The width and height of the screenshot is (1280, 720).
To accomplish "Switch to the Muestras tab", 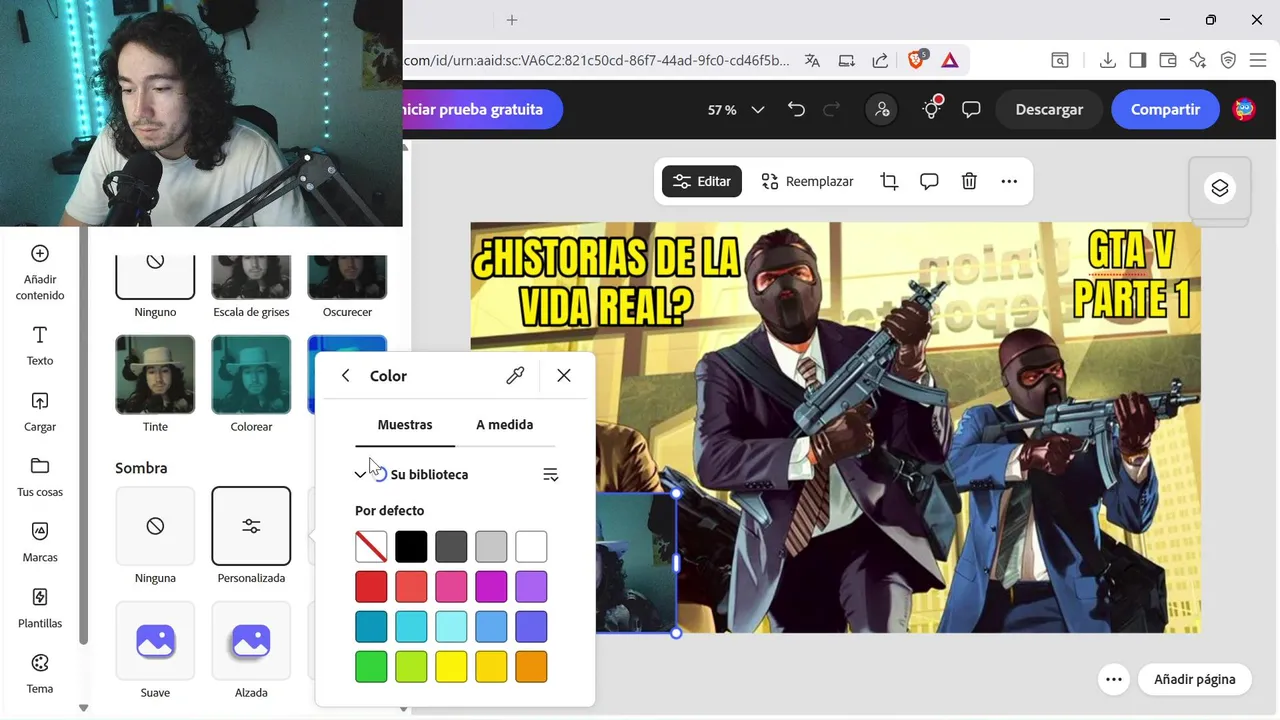I will (405, 425).
